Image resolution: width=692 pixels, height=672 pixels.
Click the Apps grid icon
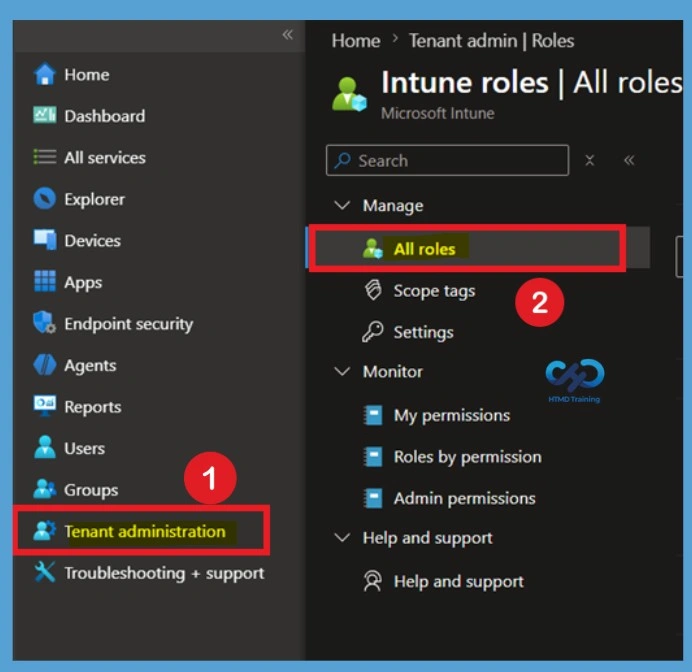(x=45, y=282)
